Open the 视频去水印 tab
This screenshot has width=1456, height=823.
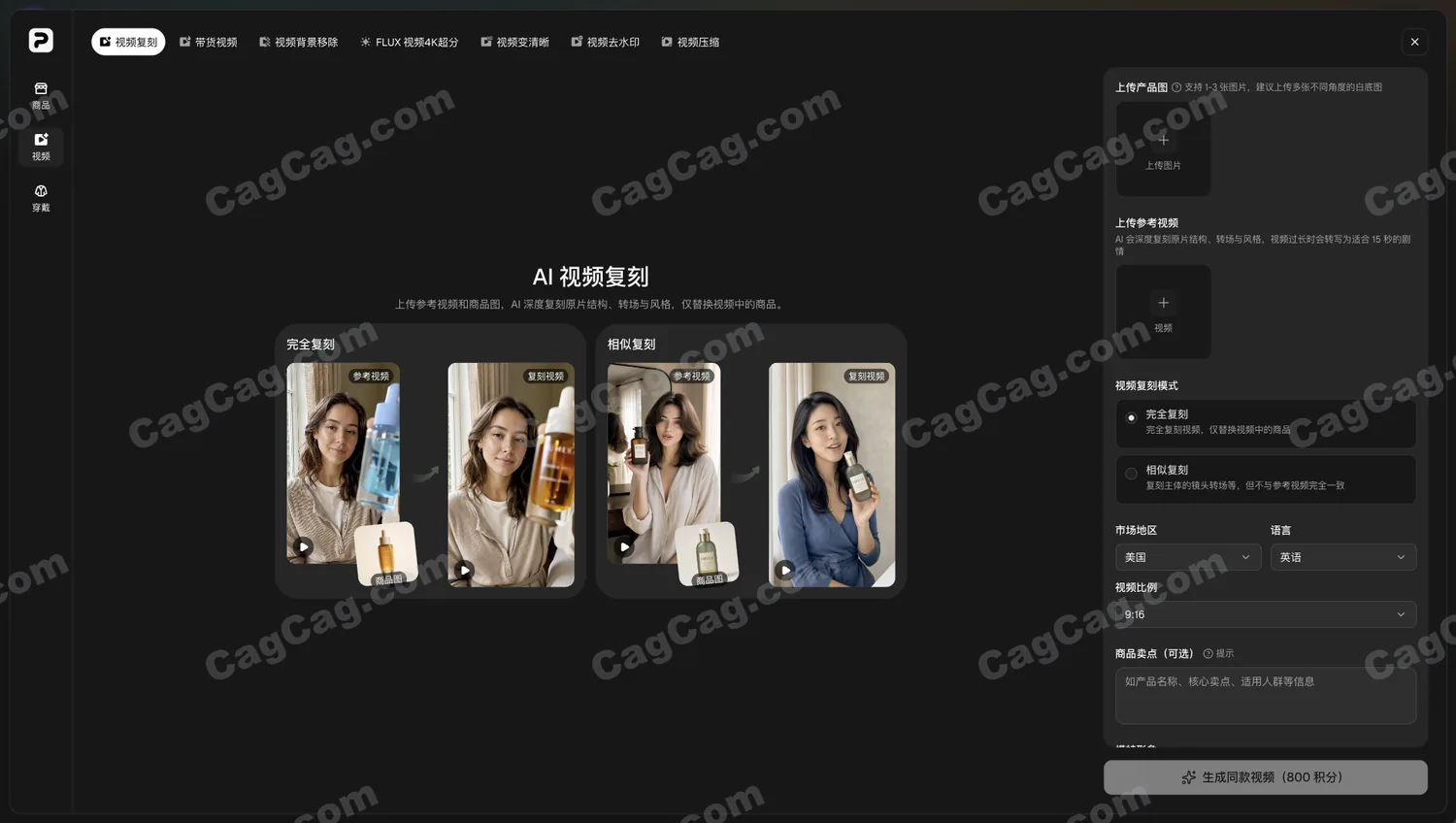coord(606,42)
